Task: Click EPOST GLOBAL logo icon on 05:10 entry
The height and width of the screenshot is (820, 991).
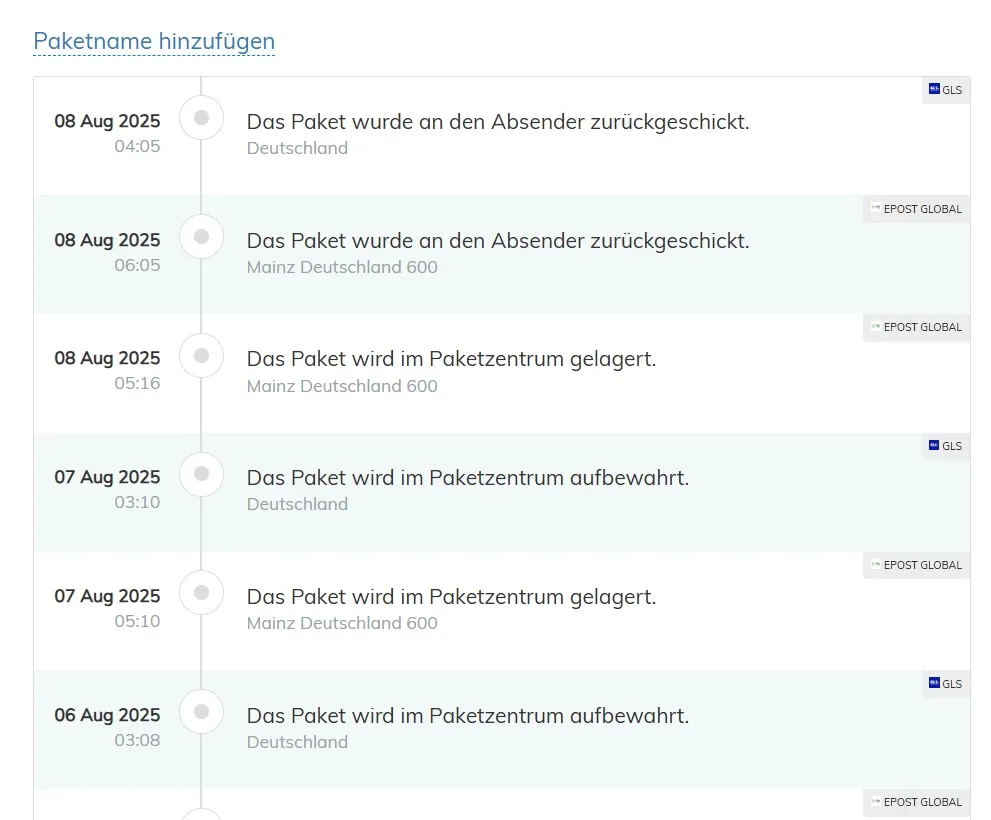Action: coord(875,564)
